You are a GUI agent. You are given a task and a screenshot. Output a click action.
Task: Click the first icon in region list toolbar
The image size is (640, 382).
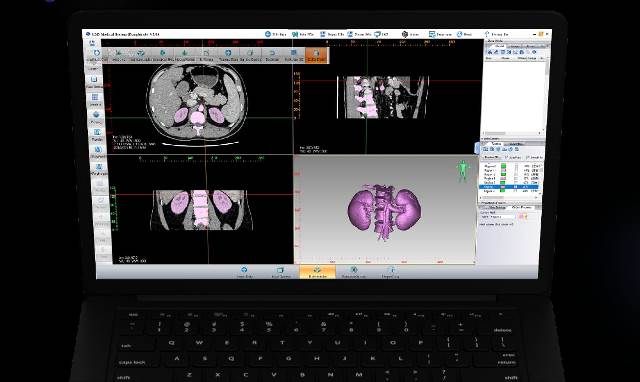(486, 149)
